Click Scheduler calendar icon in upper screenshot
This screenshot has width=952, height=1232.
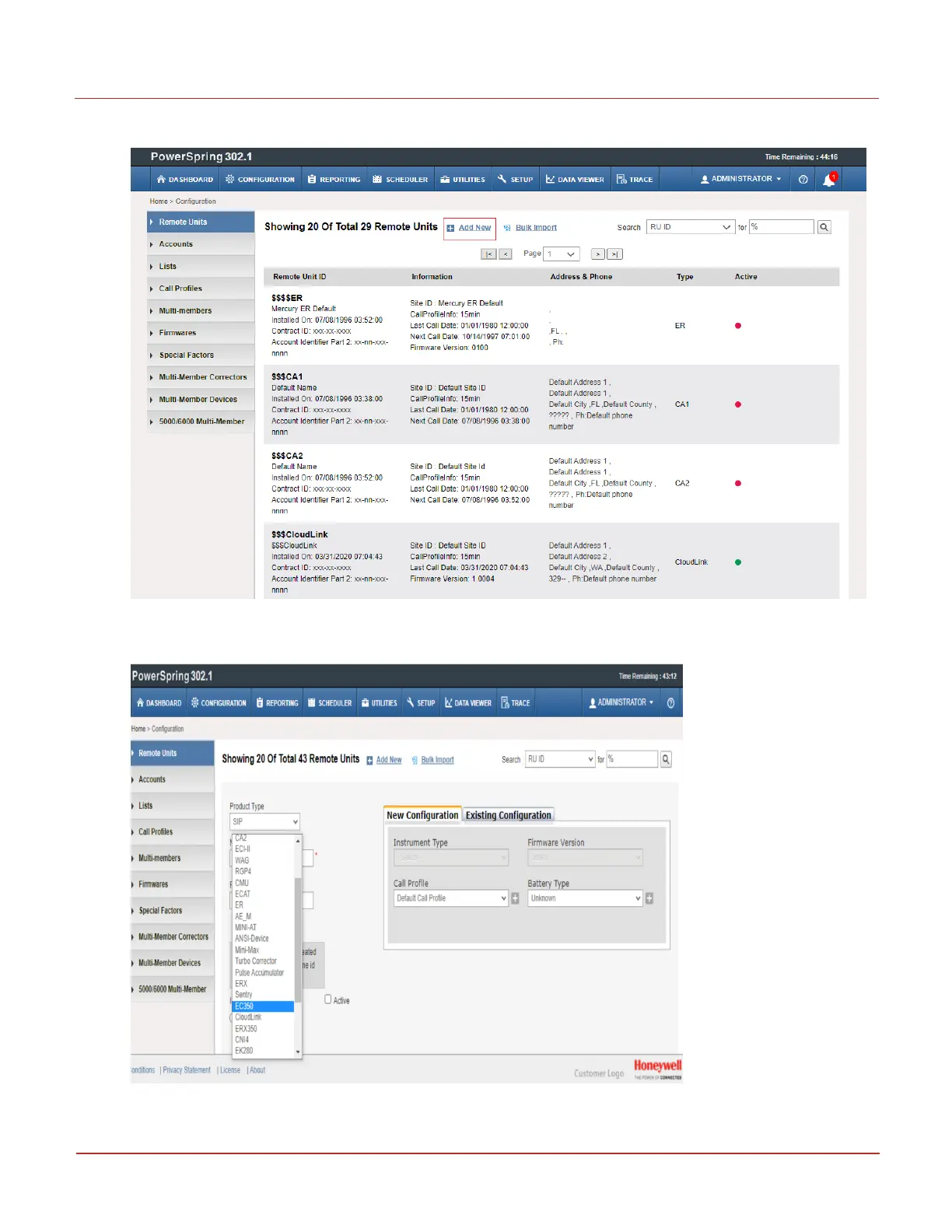(x=377, y=180)
